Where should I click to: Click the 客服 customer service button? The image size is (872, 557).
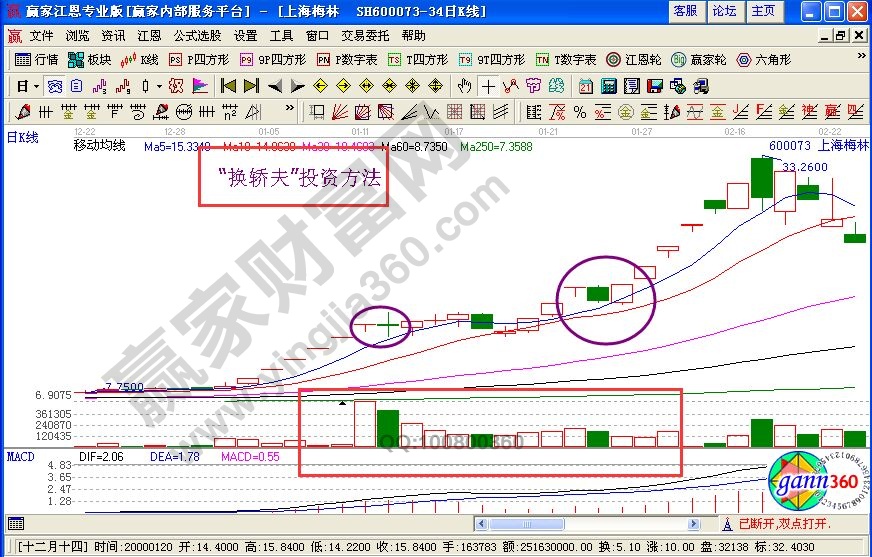685,11
